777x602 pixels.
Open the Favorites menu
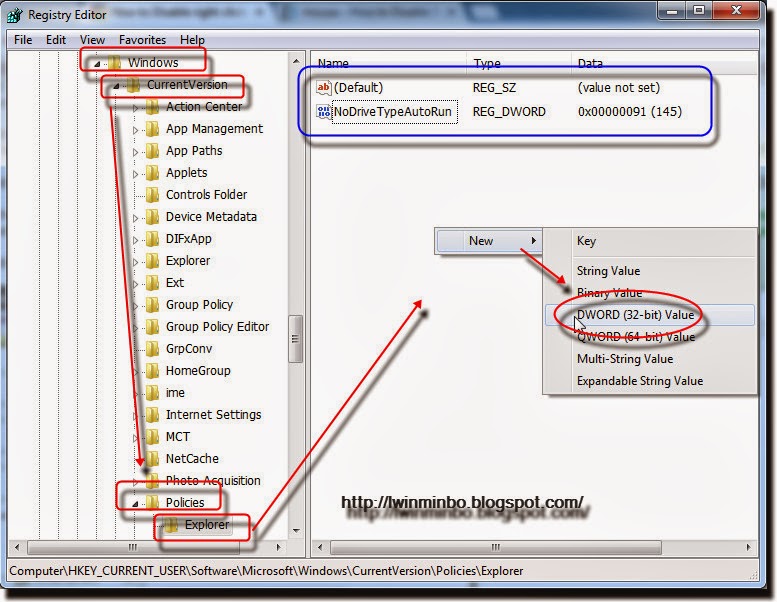tap(142, 40)
